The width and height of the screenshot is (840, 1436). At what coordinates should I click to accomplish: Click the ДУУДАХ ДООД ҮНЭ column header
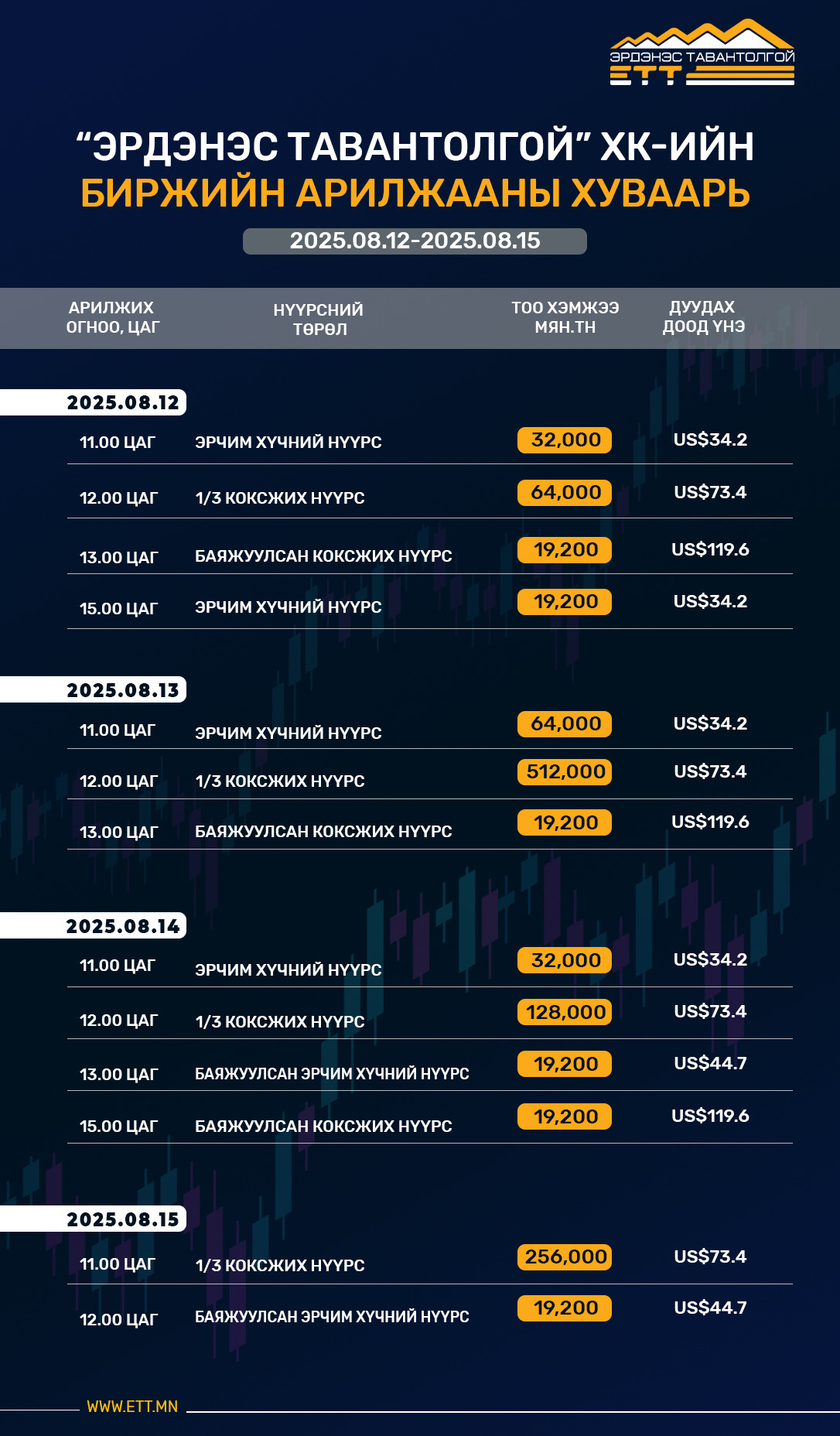point(703,316)
